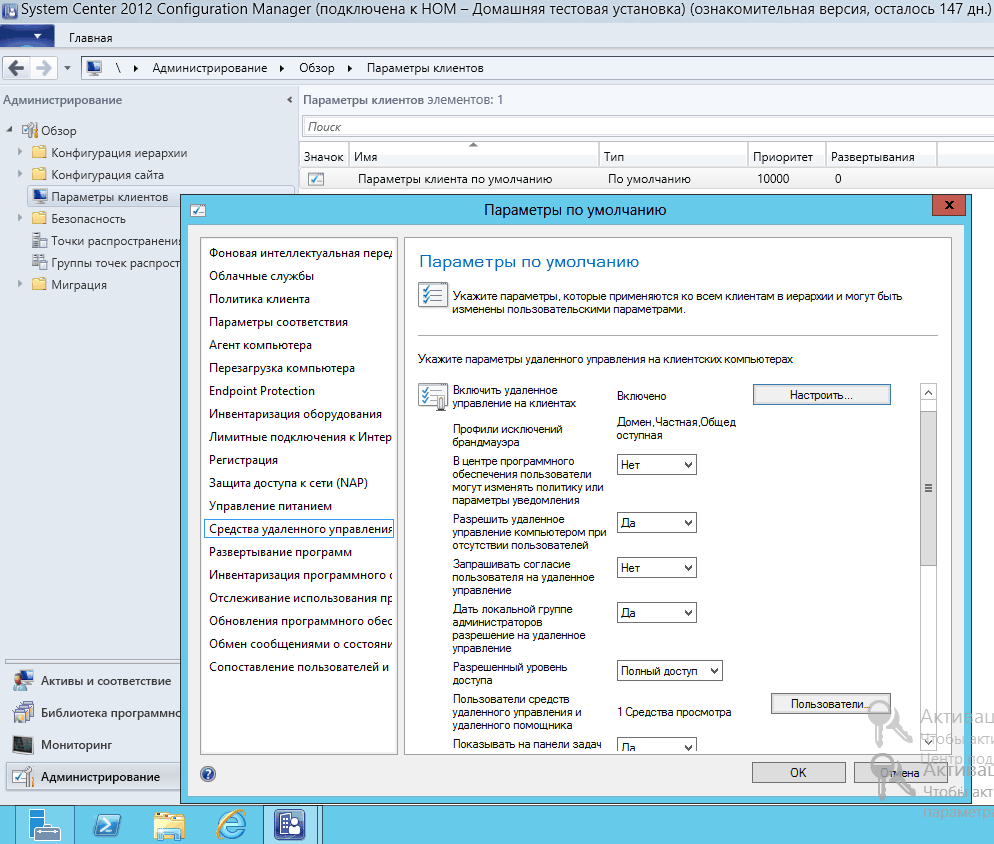Open the dialog help icon
This screenshot has width=994, height=844.
pyautogui.click(x=208, y=774)
